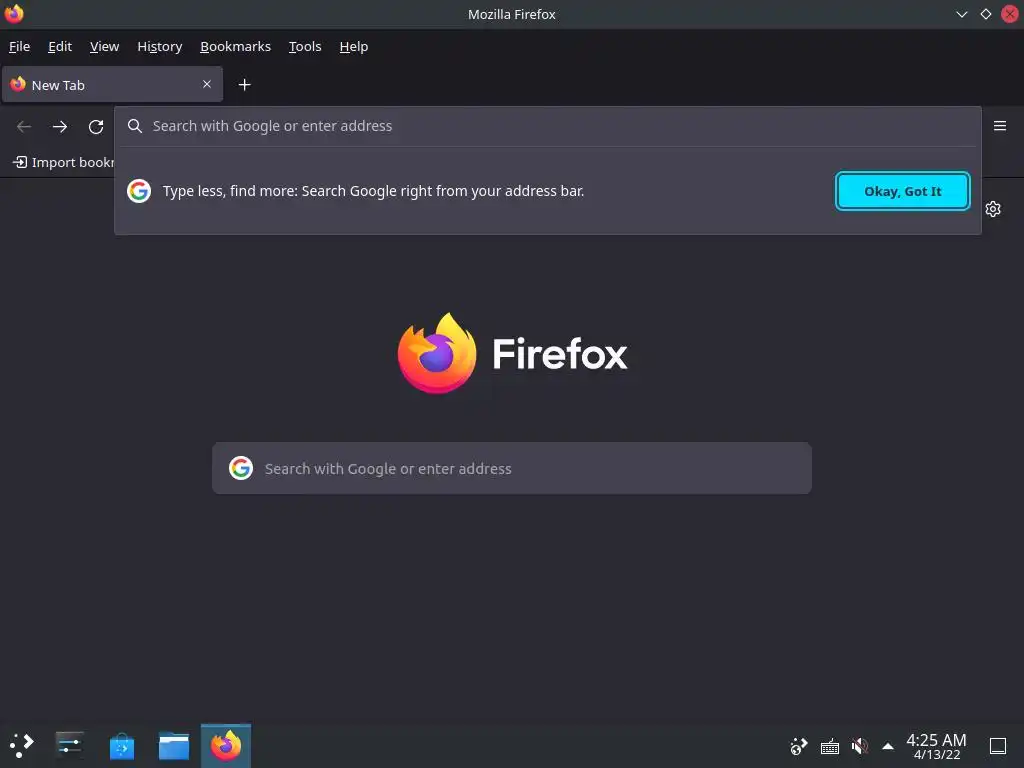Click the Google logo in the search tip
The height and width of the screenshot is (768, 1024).
(139, 191)
